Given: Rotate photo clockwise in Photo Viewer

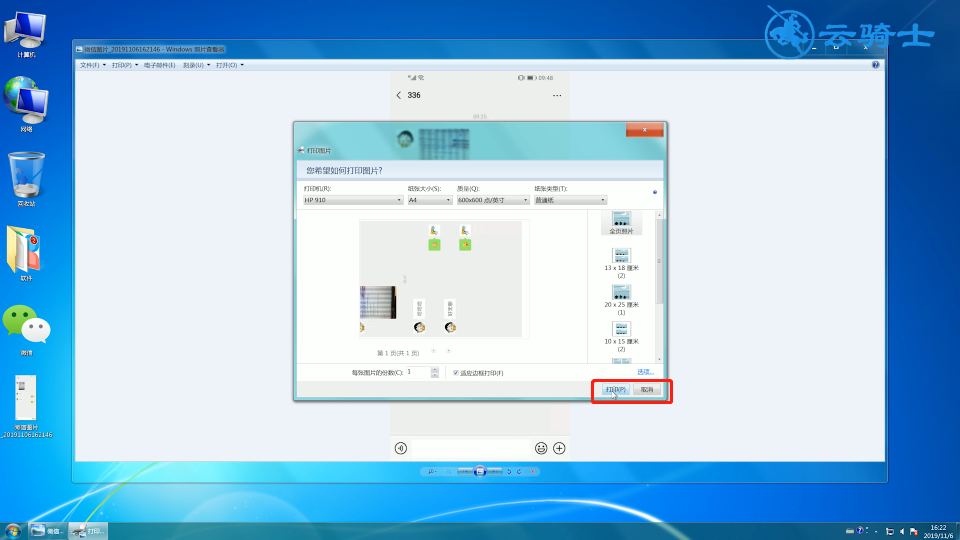Looking at the screenshot, I should click(x=519, y=471).
